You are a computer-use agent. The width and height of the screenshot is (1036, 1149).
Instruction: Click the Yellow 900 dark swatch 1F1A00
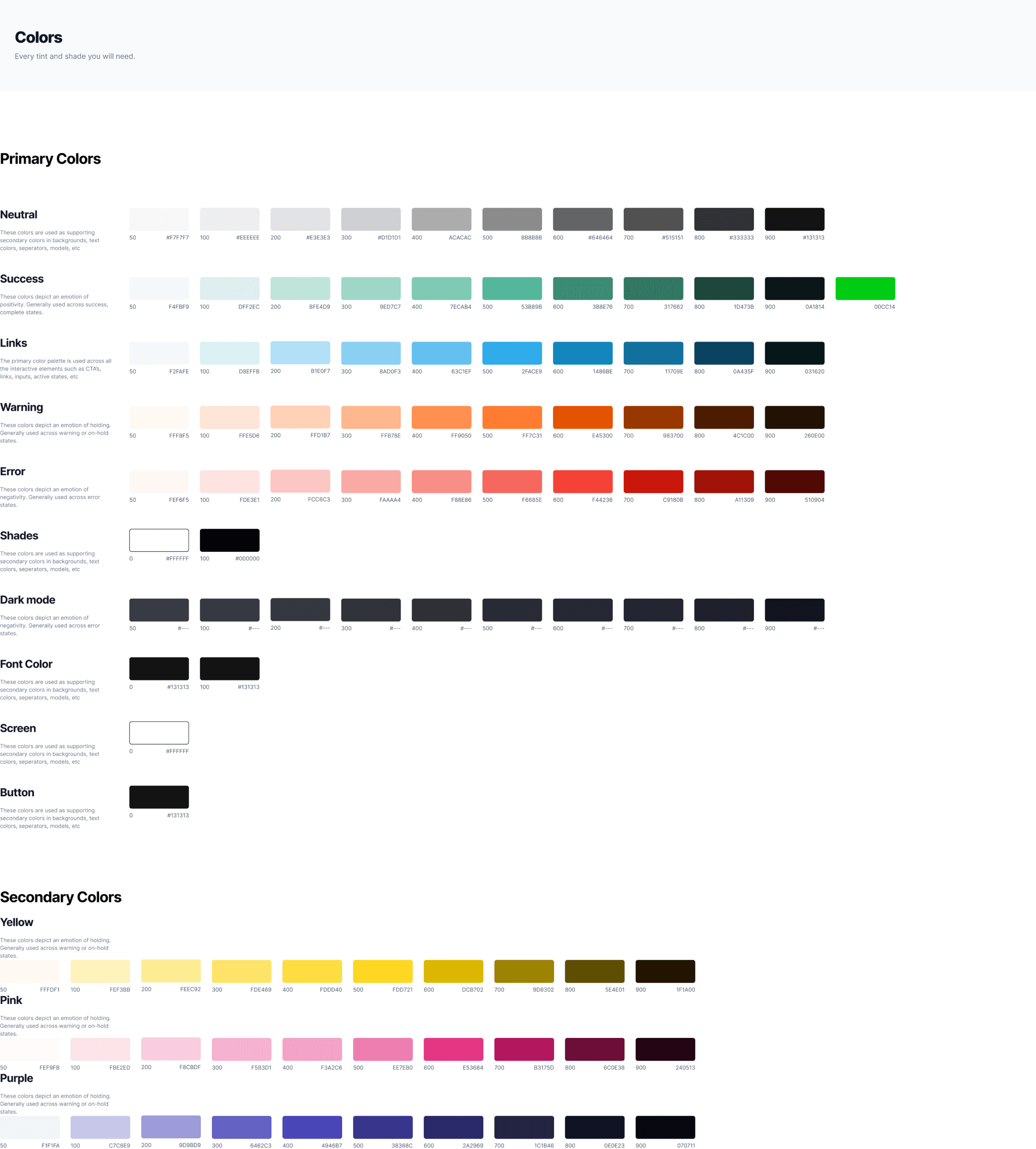click(665, 971)
